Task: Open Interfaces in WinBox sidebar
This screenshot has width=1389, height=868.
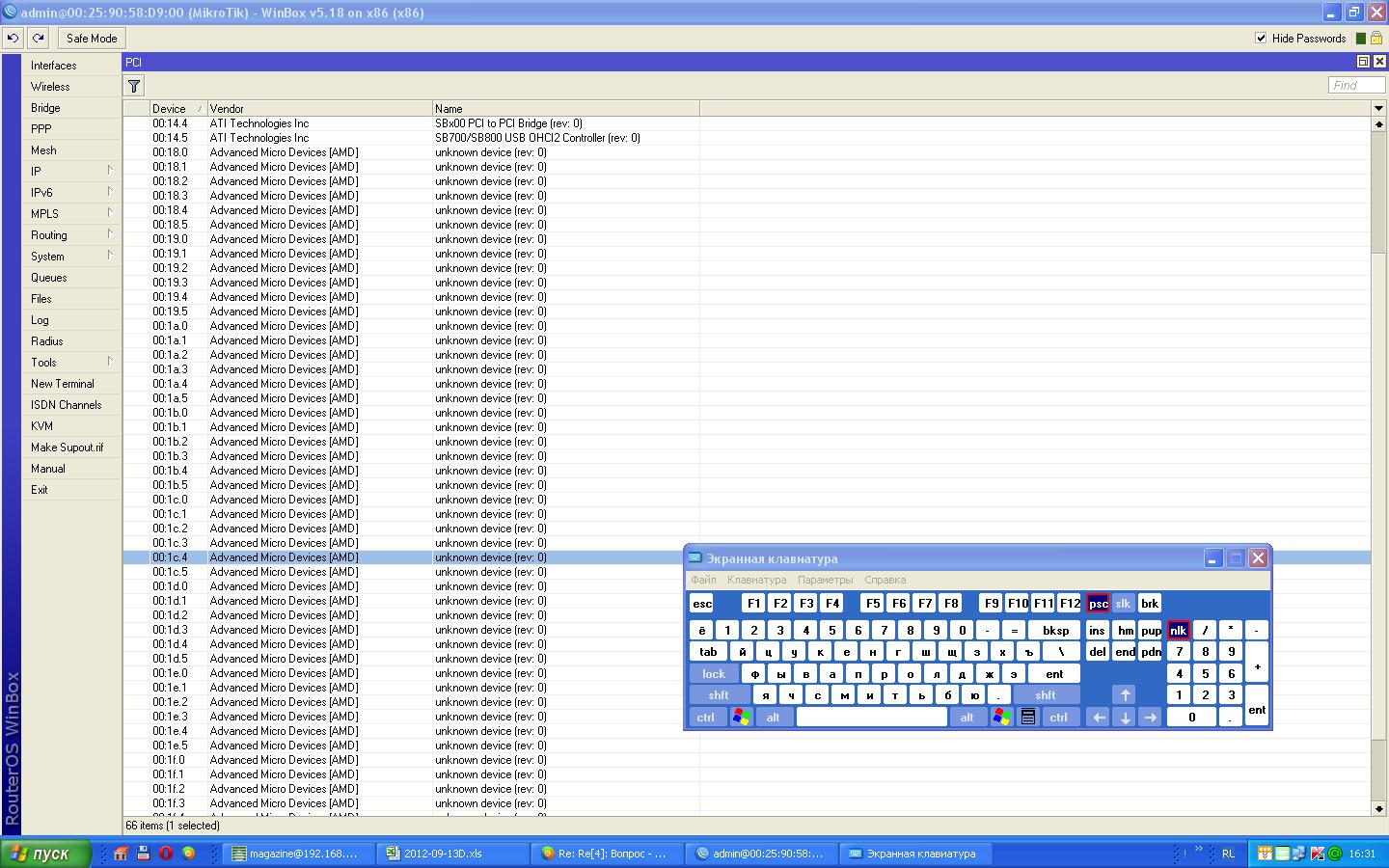Action: tap(71, 66)
